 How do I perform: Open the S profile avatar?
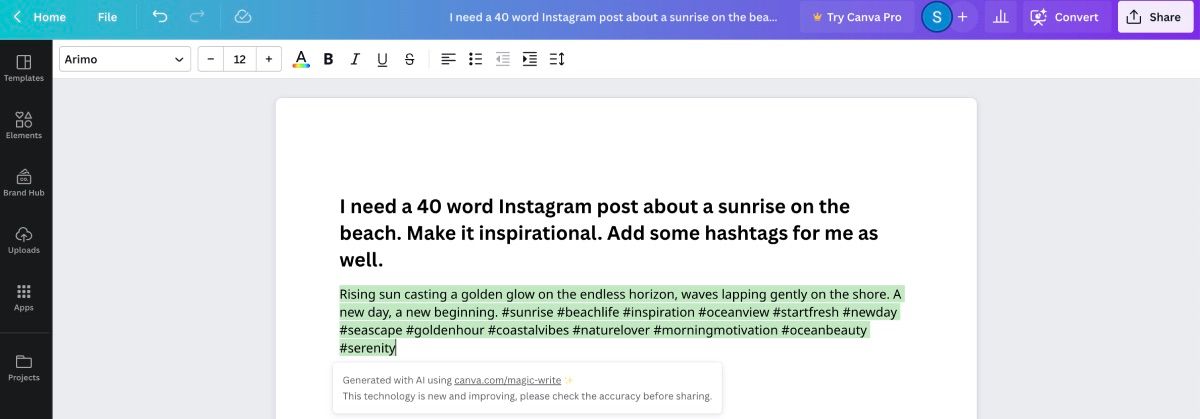click(936, 17)
